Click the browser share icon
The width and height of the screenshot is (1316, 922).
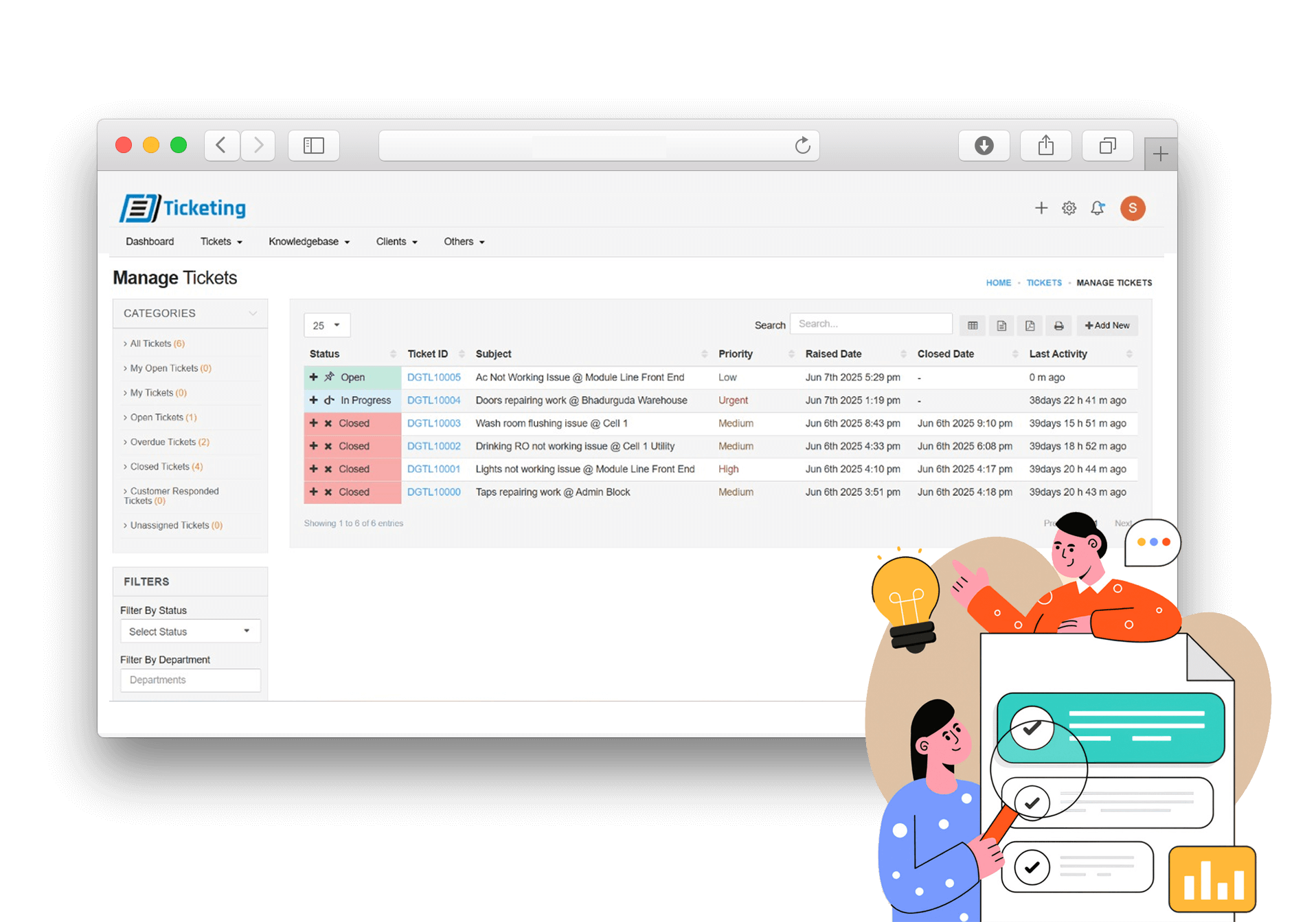[x=1045, y=146]
